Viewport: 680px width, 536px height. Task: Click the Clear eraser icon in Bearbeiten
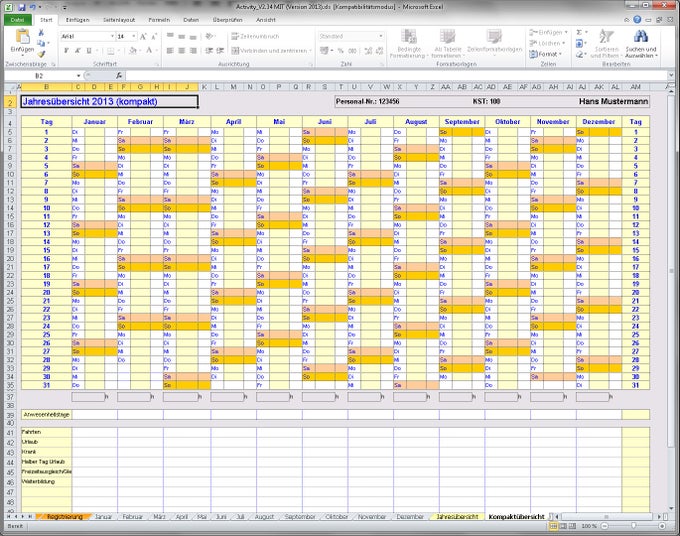point(579,54)
